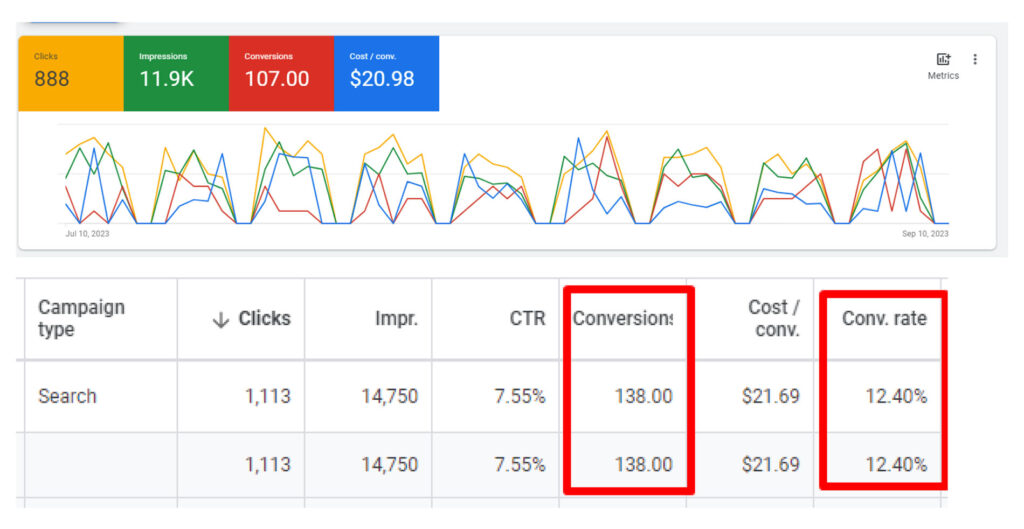Open the Metrics chart options icon
The width and height of the screenshot is (1024, 529).
[942, 61]
